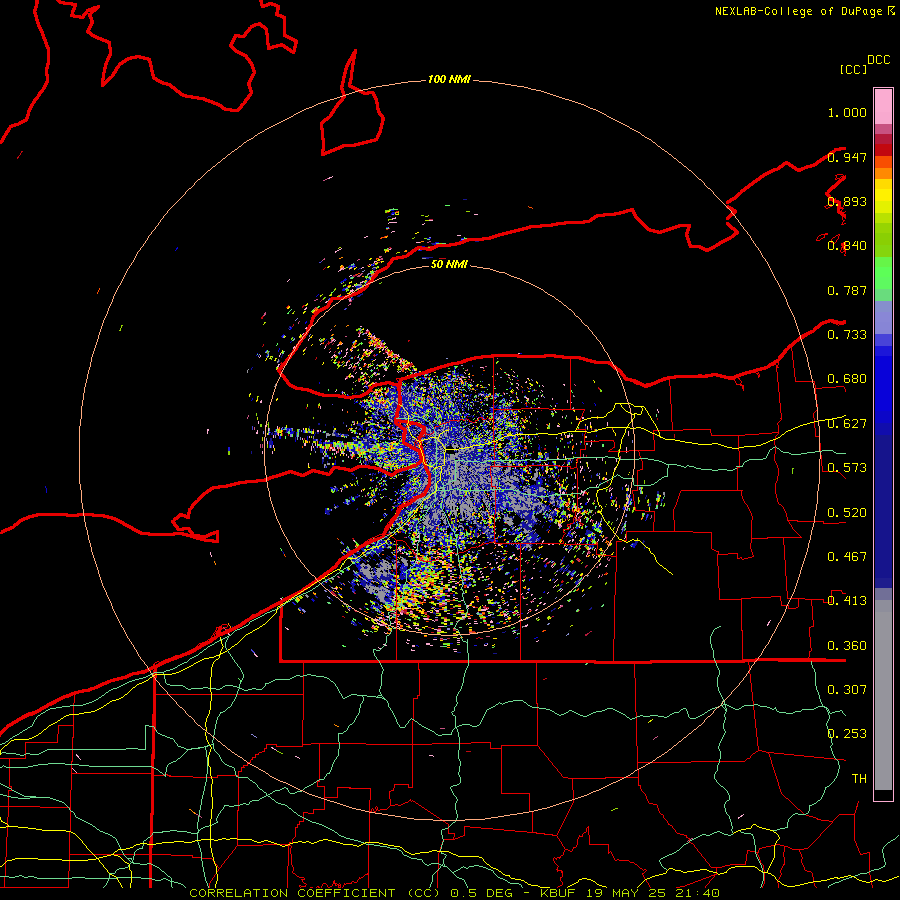Image resolution: width=900 pixels, height=900 pixels.
Task: Select the 0.360 scale value
Action: pyautogui.click(x=847, y=645)
